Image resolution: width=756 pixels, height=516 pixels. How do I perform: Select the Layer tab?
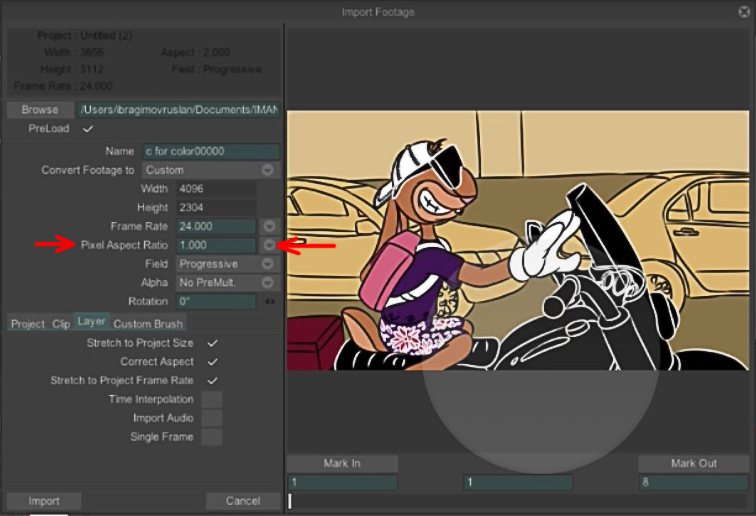(x=92, y=322)
